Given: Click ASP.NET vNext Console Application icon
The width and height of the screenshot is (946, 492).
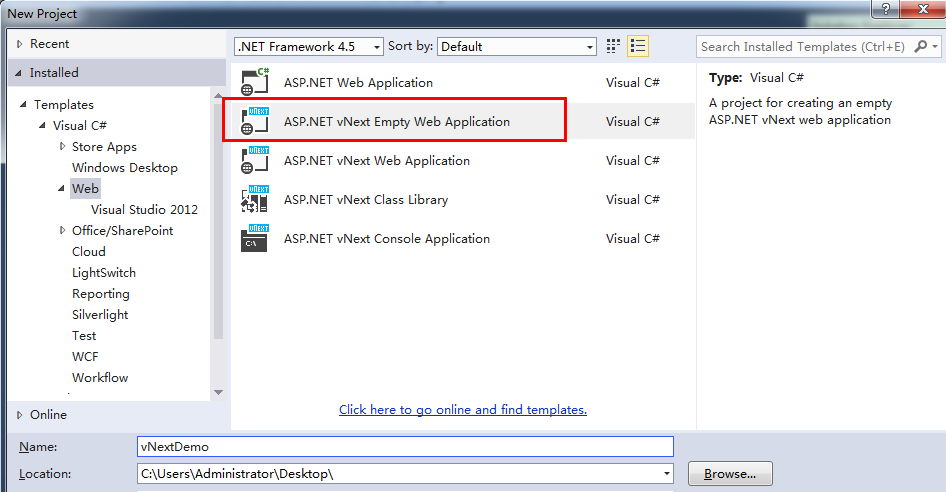Looking at the screenshot, I should point(255,238).
